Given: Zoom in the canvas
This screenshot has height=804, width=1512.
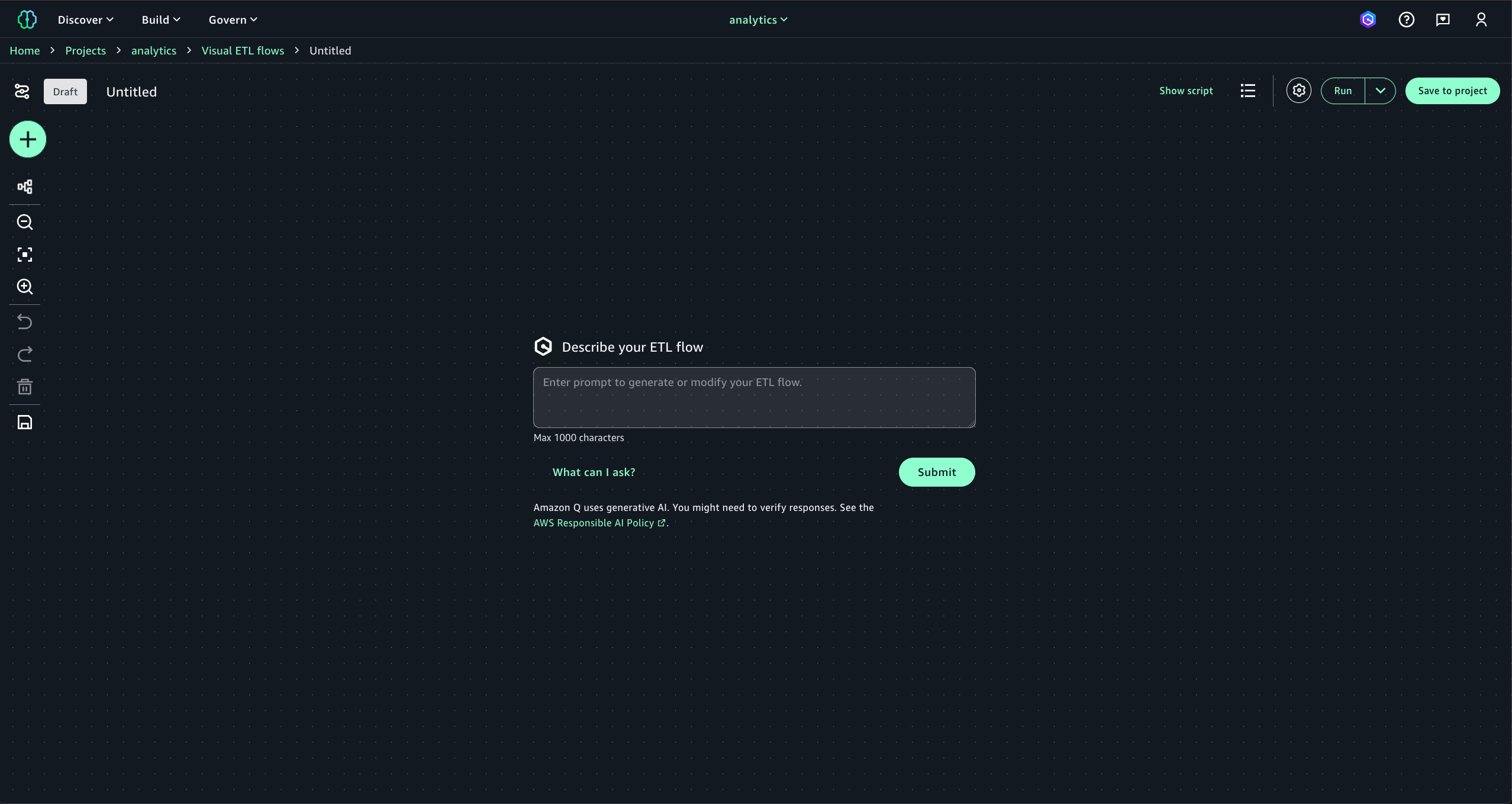Looking at the screenshot, I should coord(25,287).
